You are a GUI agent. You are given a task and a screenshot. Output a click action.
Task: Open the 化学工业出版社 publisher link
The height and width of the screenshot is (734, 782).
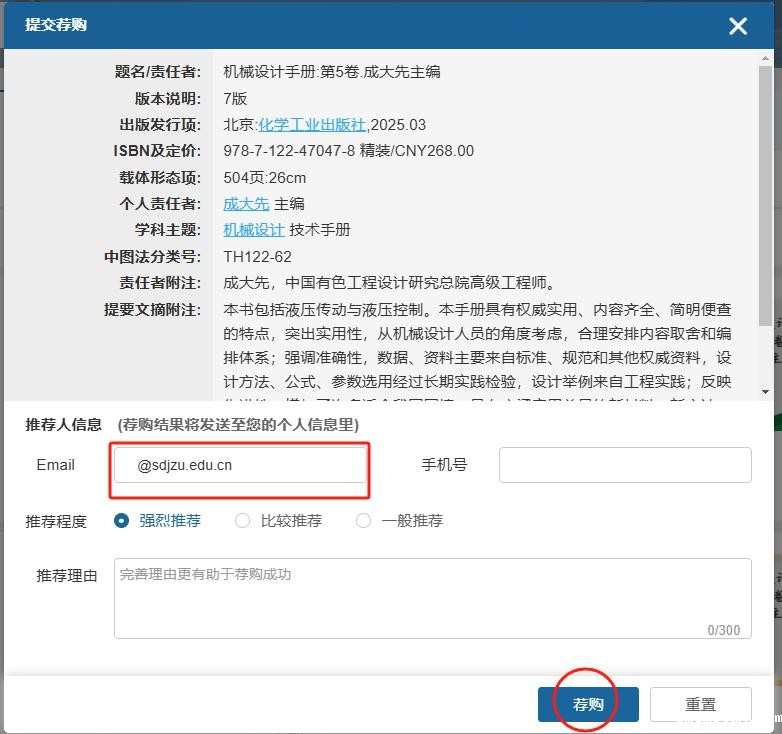[x=313, y=125]
